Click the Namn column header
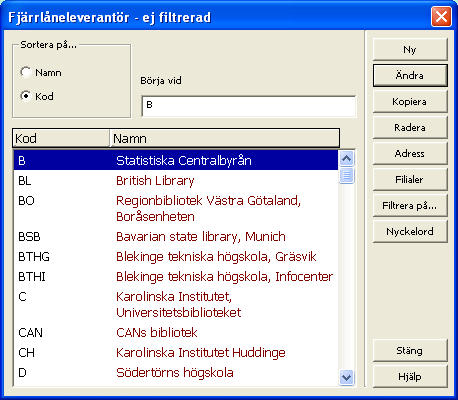This screenshot has width=458, height=400. point(224,138)
